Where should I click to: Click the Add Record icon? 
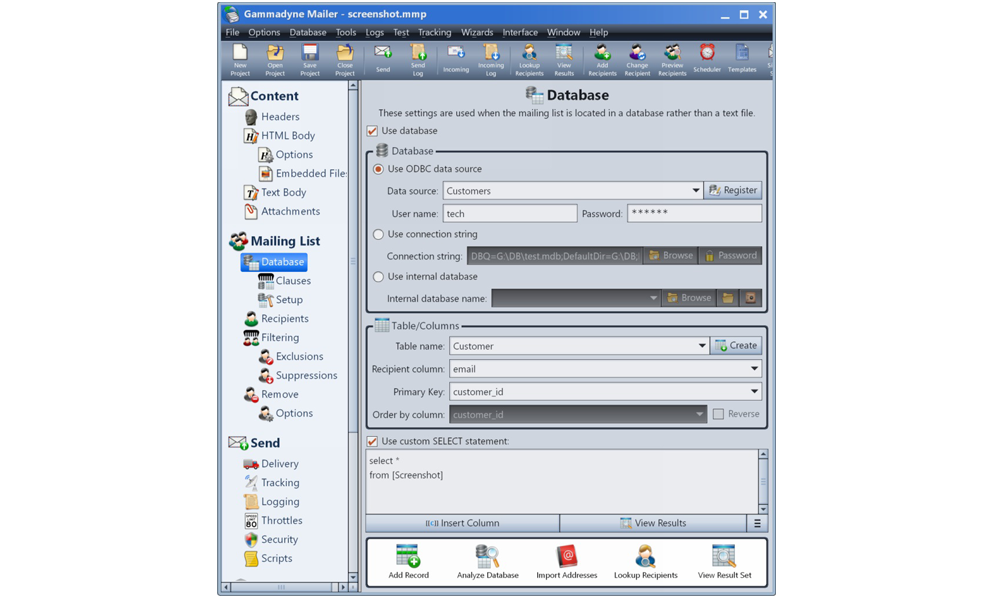tap(408, 561)
